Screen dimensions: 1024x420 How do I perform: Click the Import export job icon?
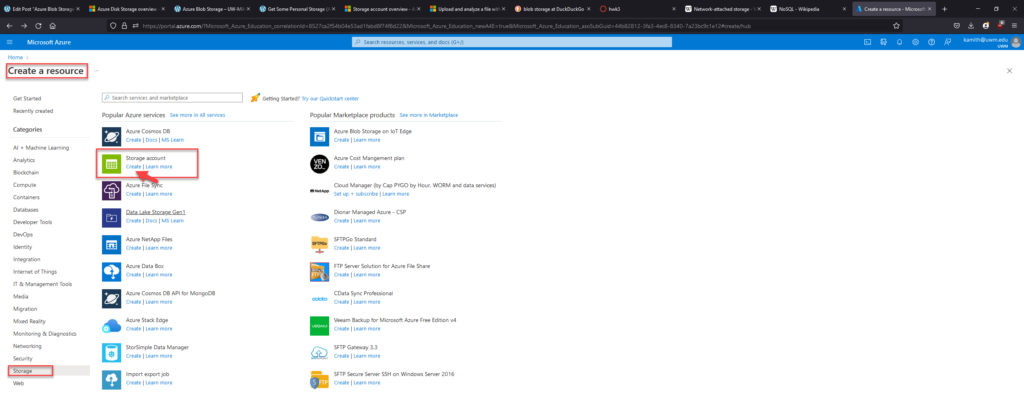tap(111, 380)
